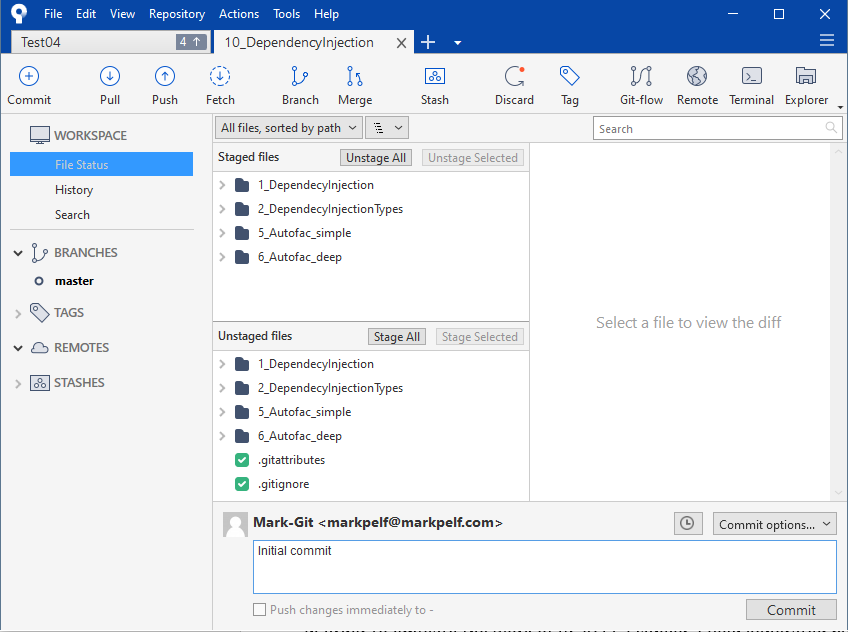
Task: Open the View menu
Action: point(122,14)
